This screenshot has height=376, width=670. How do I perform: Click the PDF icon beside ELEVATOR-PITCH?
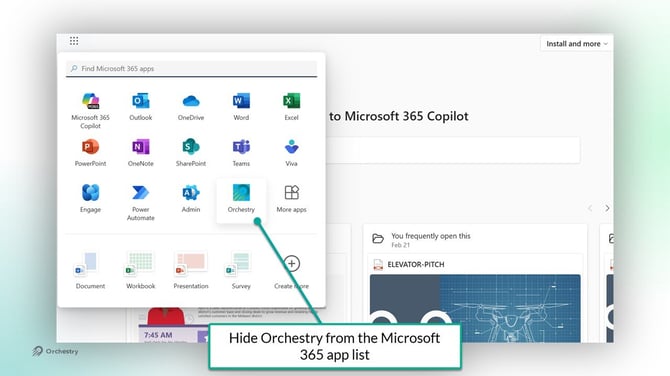(378, 265)
